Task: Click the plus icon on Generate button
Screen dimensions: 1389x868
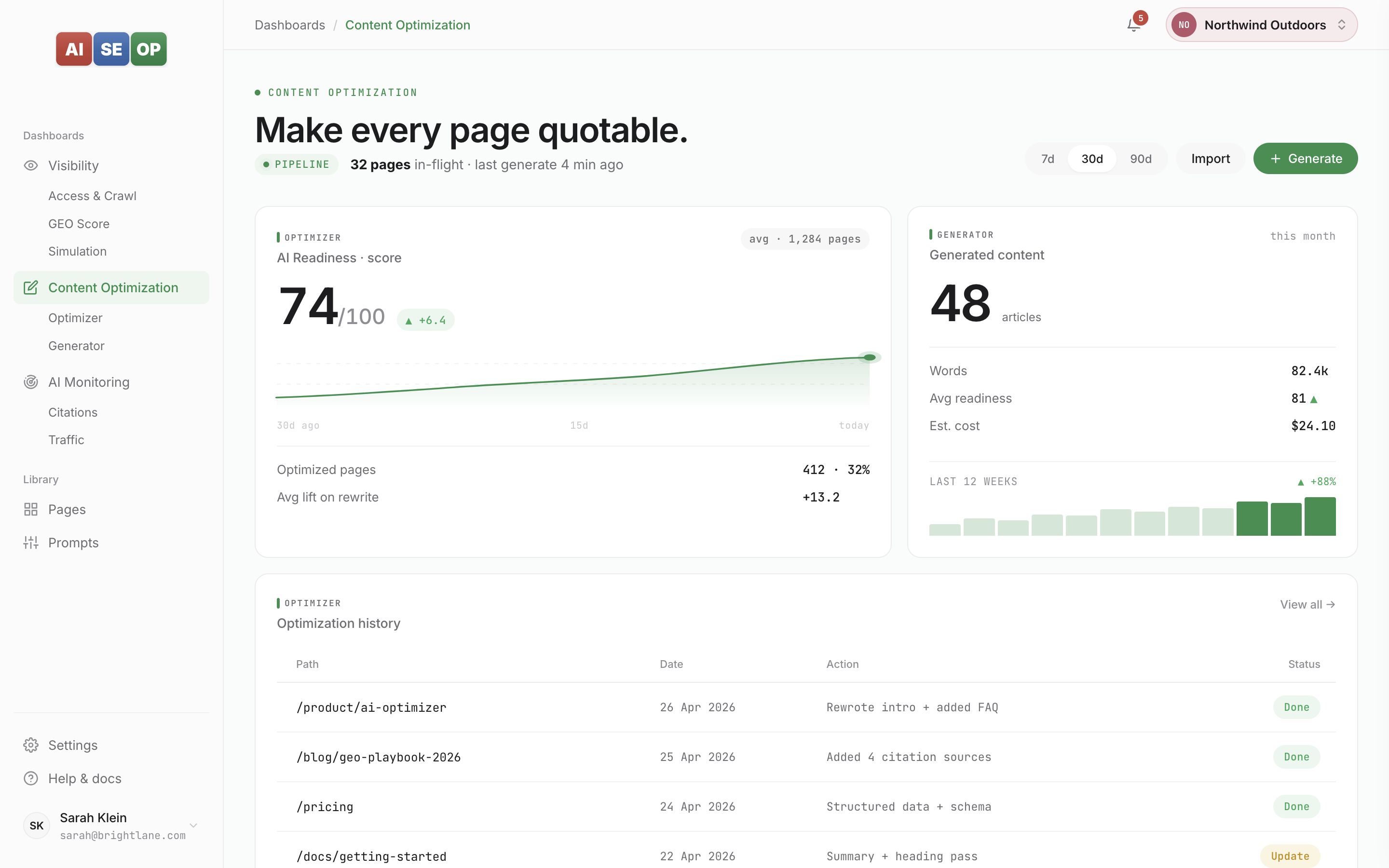Action: [1275, 159]
